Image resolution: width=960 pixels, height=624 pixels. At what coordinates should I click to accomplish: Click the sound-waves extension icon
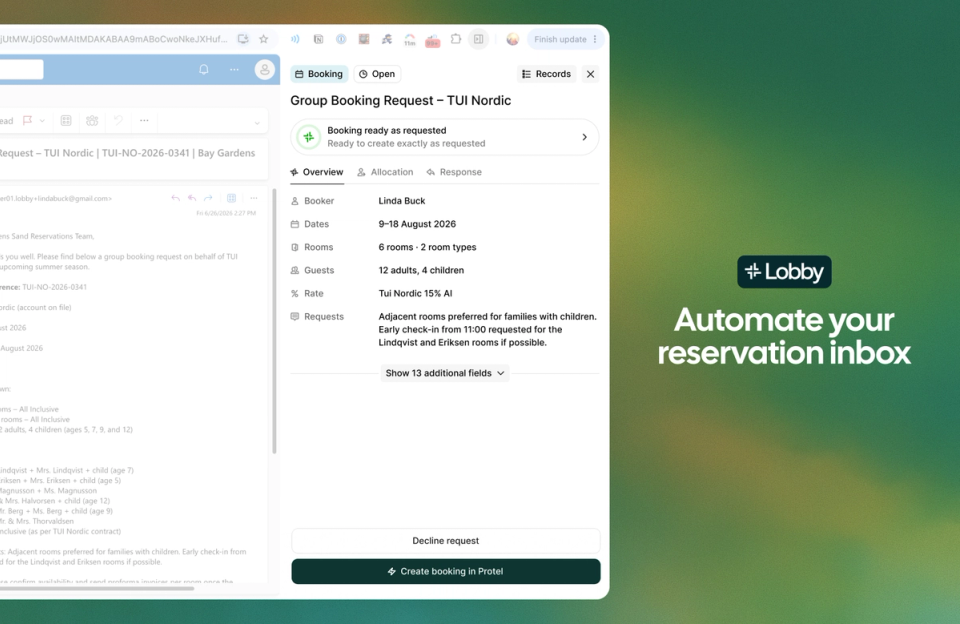[295, 39]
